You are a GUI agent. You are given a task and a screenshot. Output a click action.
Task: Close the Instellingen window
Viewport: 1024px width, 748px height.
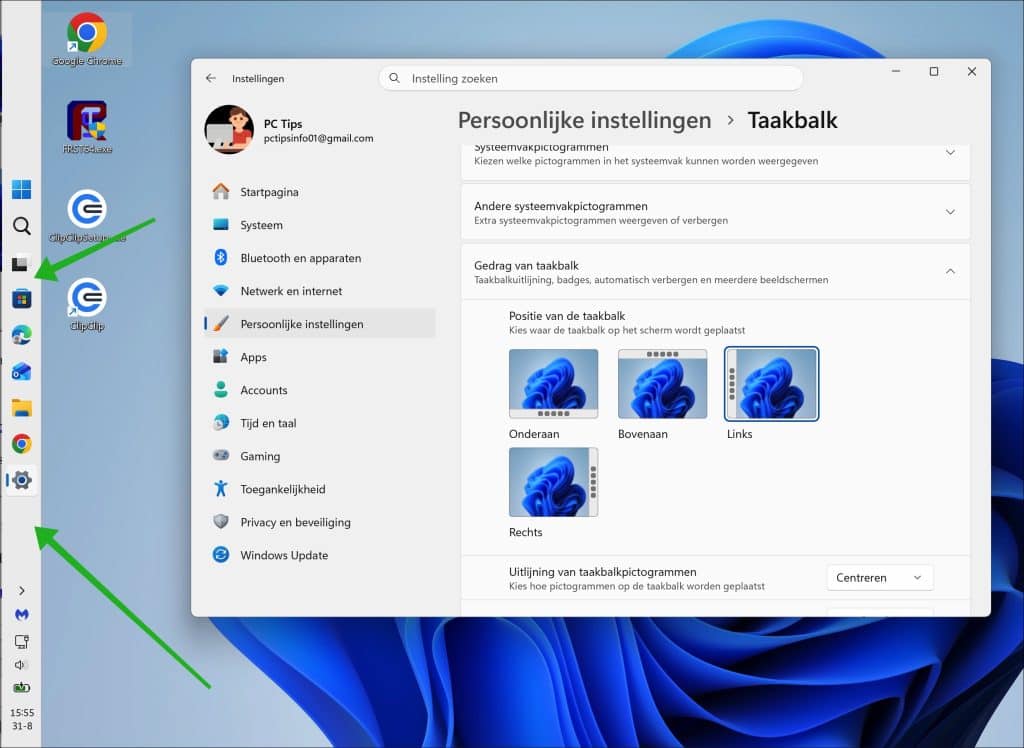[972, 71]
